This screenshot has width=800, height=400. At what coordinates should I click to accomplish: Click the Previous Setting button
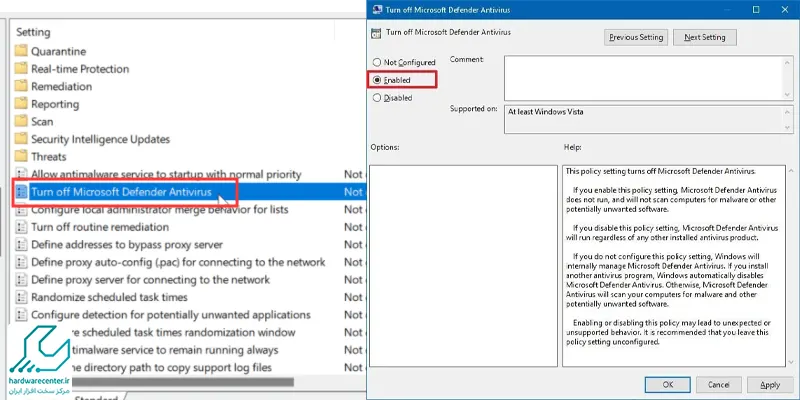click(x=636, y=37)
